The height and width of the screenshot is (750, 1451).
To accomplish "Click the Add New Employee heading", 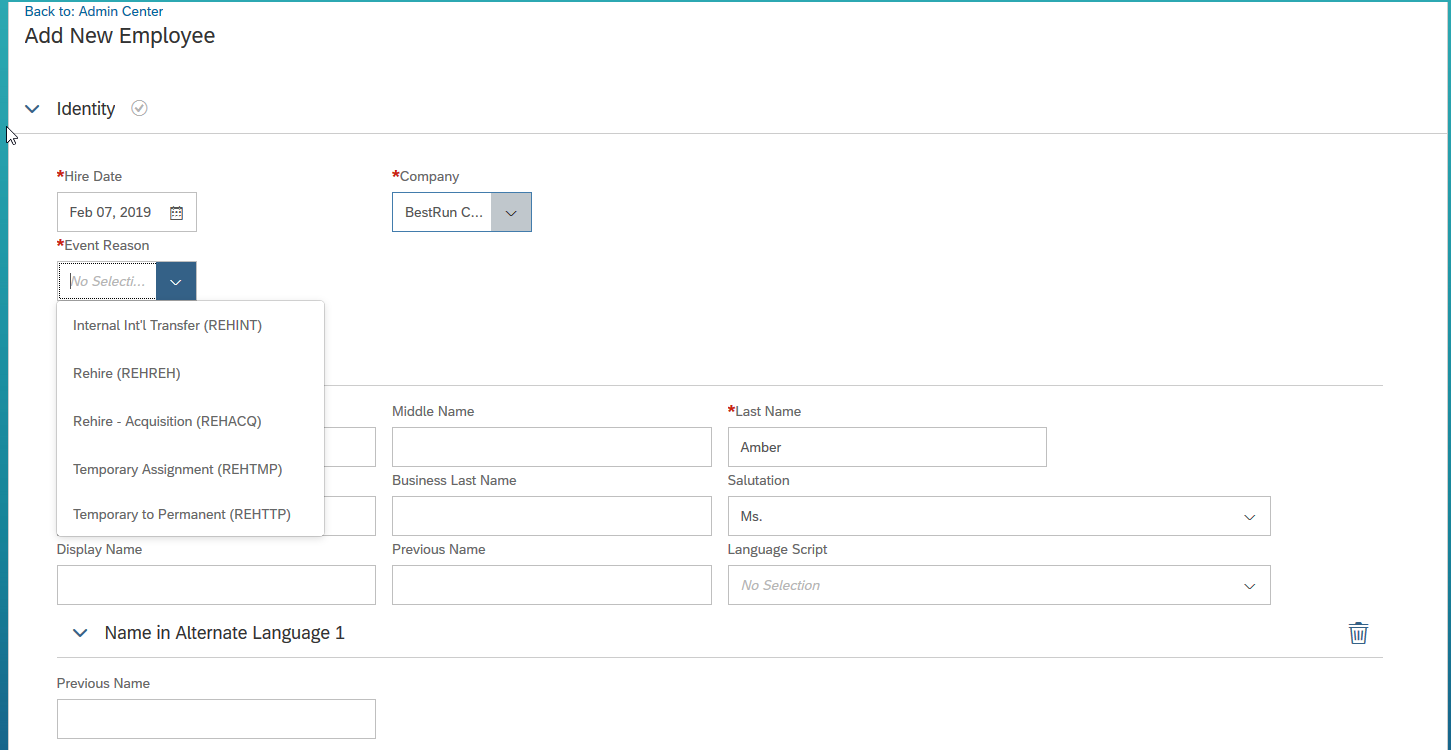I will coord(120,36).
